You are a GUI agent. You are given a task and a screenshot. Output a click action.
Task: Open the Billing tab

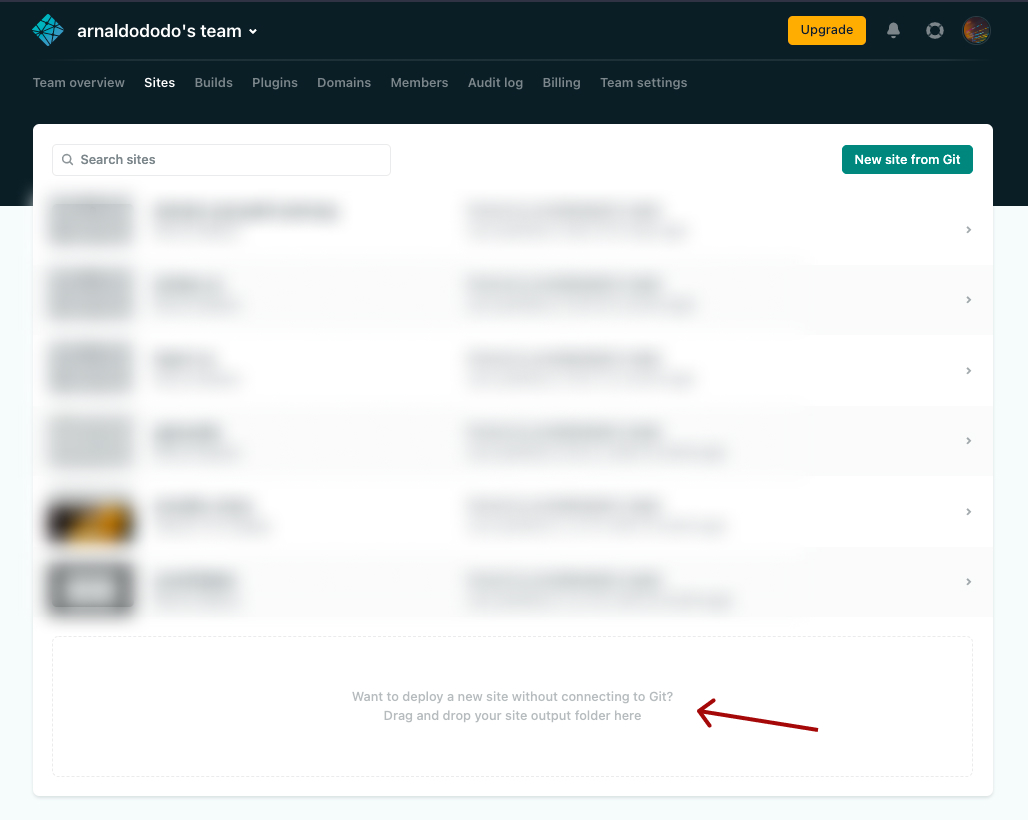point(561,83)
